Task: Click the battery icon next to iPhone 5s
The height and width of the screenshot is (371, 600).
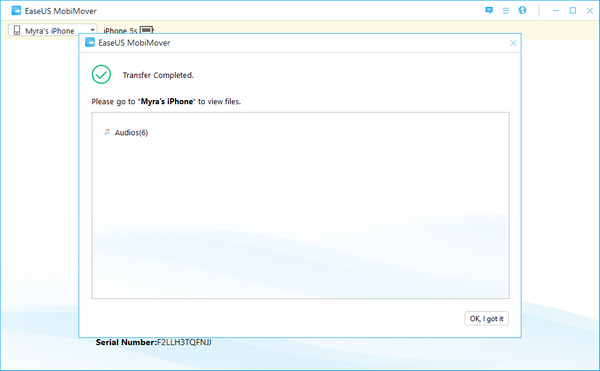Action: pyautogui.click(x=147, y=29)
